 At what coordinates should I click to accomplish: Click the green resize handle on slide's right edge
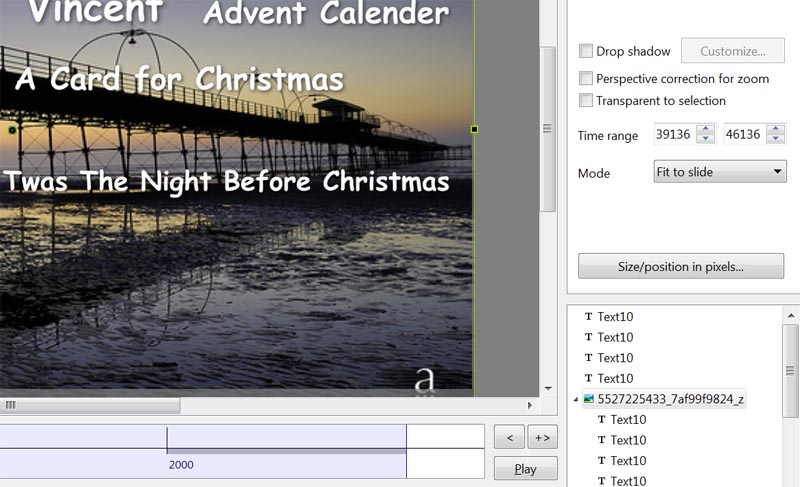point(474,129)
